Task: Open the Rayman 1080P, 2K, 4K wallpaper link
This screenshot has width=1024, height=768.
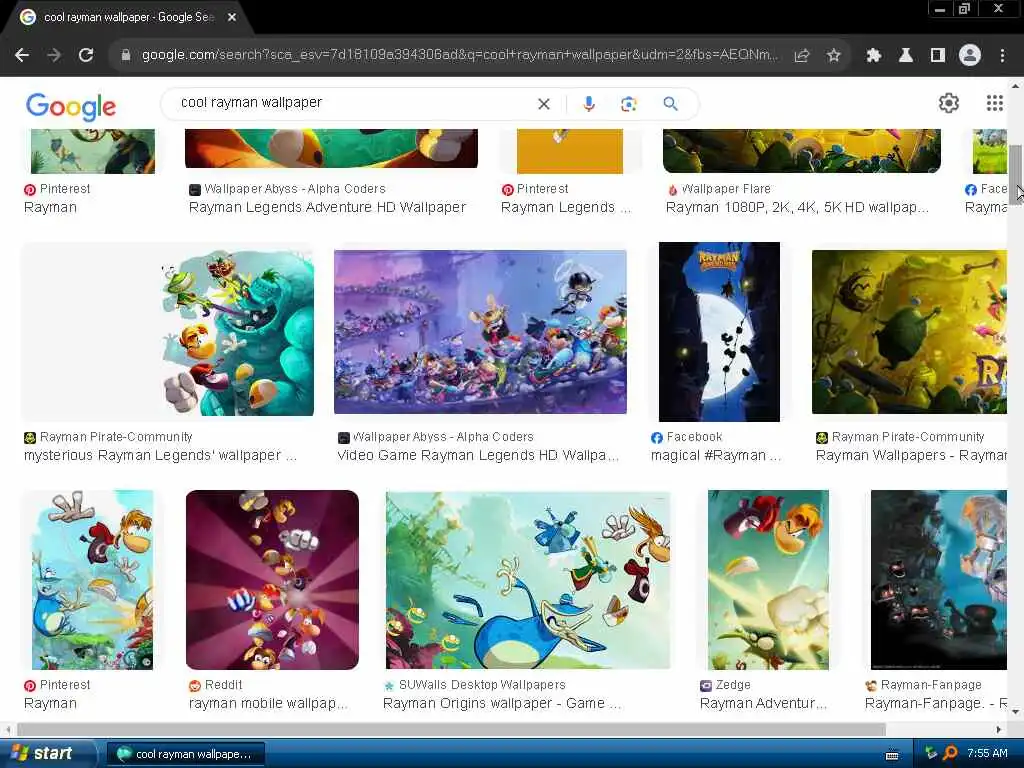Action: pyautogui.click(x=797, y=208)
